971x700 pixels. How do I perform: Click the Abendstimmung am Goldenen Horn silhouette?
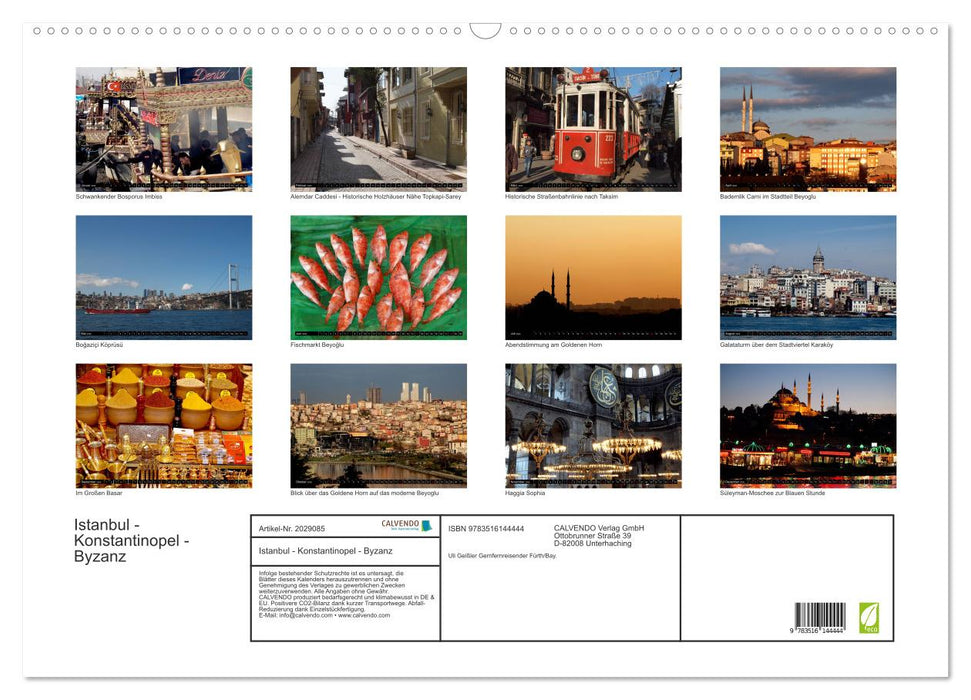(592, 275)
